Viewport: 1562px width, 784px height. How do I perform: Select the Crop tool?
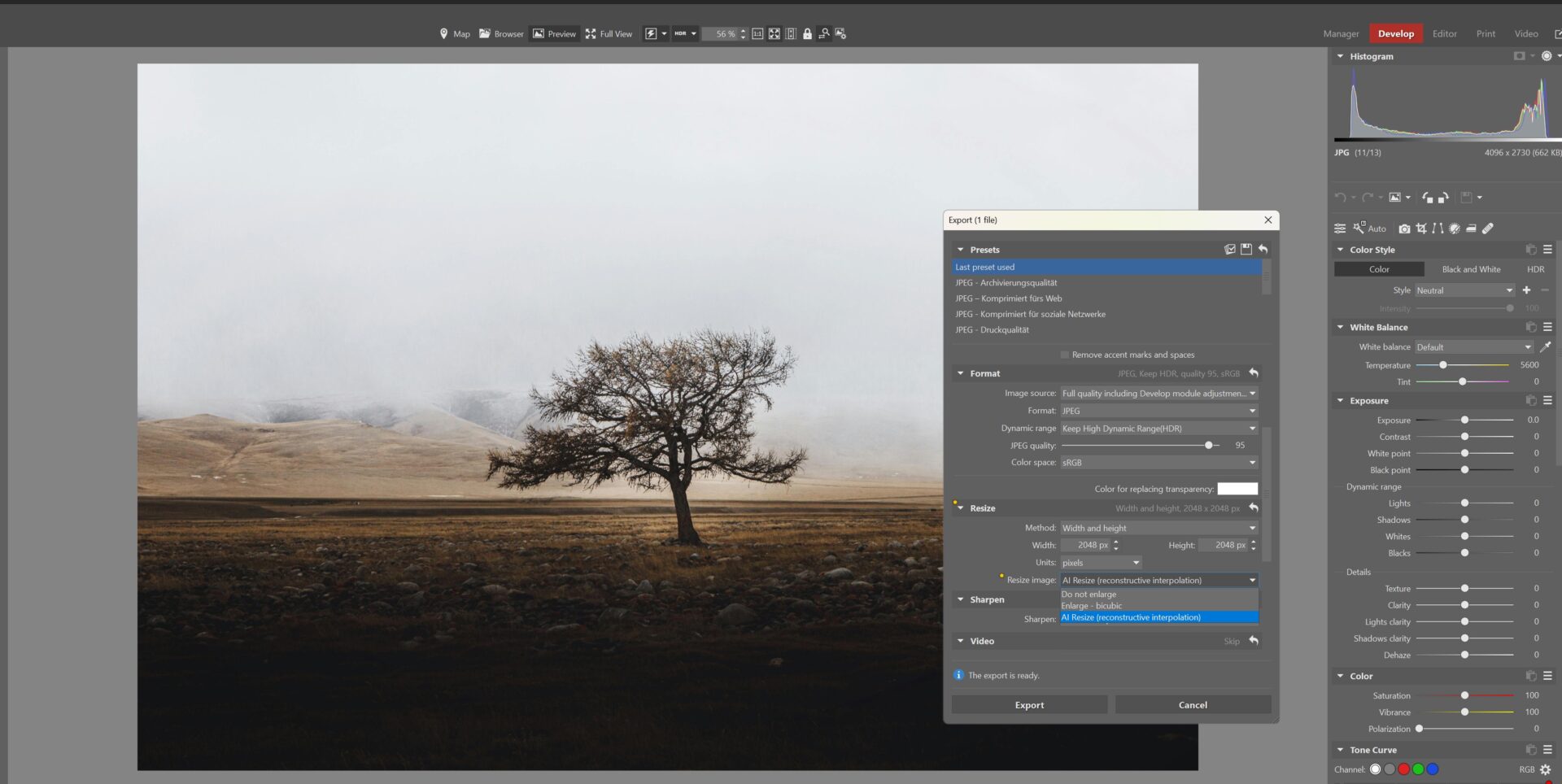(1421, 229)
